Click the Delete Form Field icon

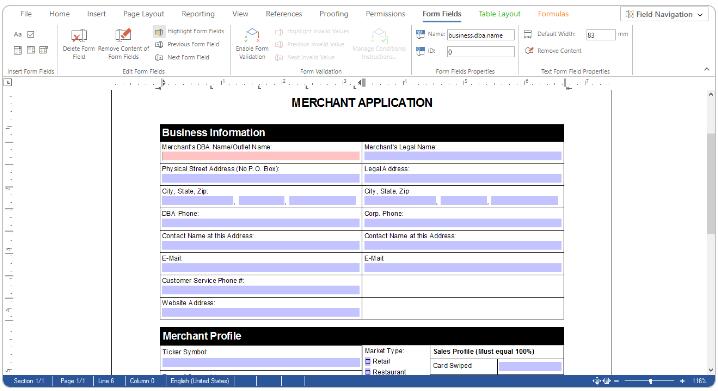(x=79, y=36)
